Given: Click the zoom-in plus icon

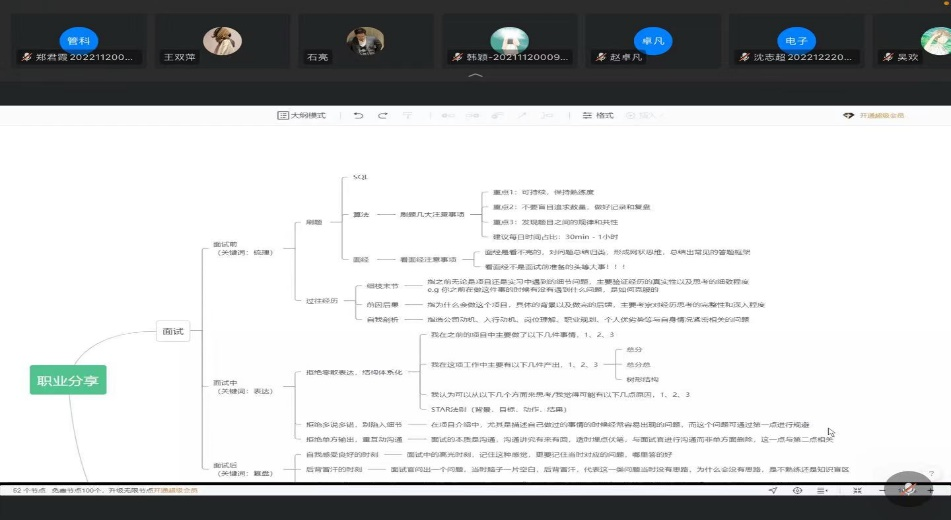Looking at the screenshot, I should [931, 491].
